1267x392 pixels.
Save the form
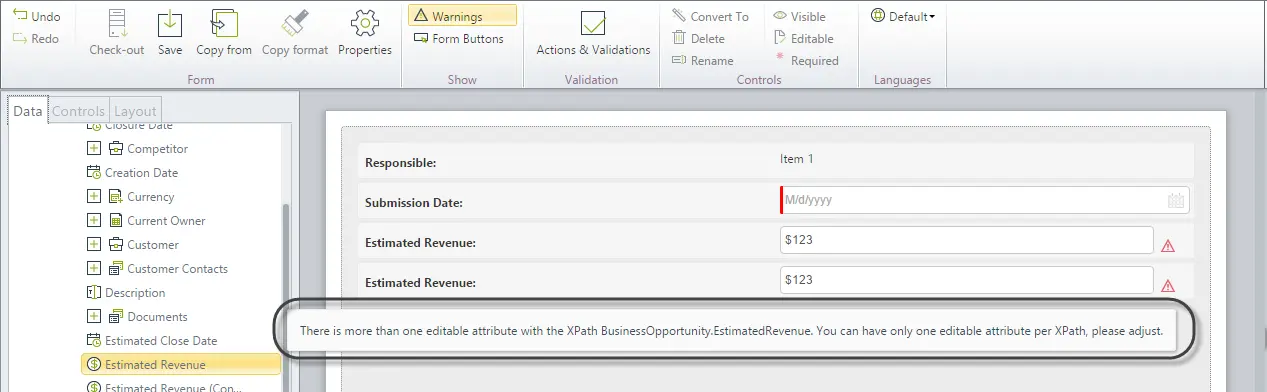coord(170,32)
